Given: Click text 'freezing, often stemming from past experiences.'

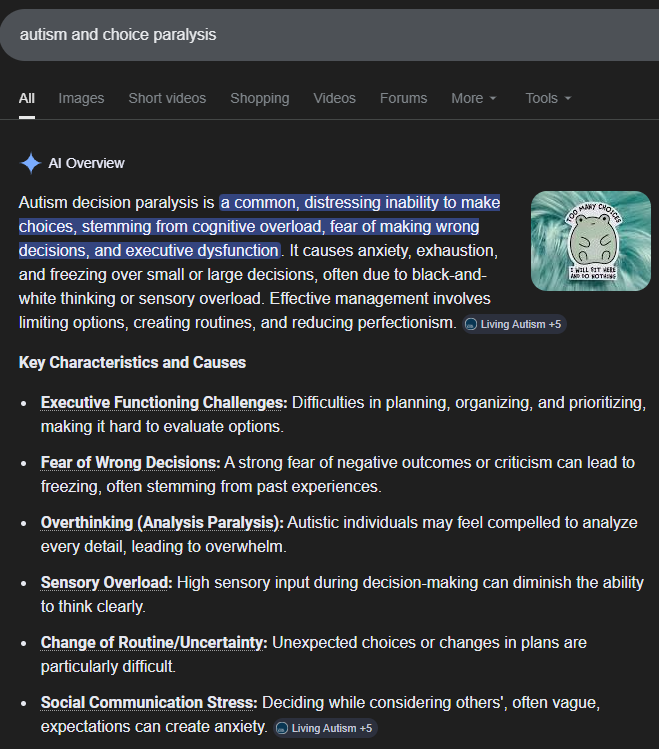Looking at the screenshot, I should pos(211,487).
